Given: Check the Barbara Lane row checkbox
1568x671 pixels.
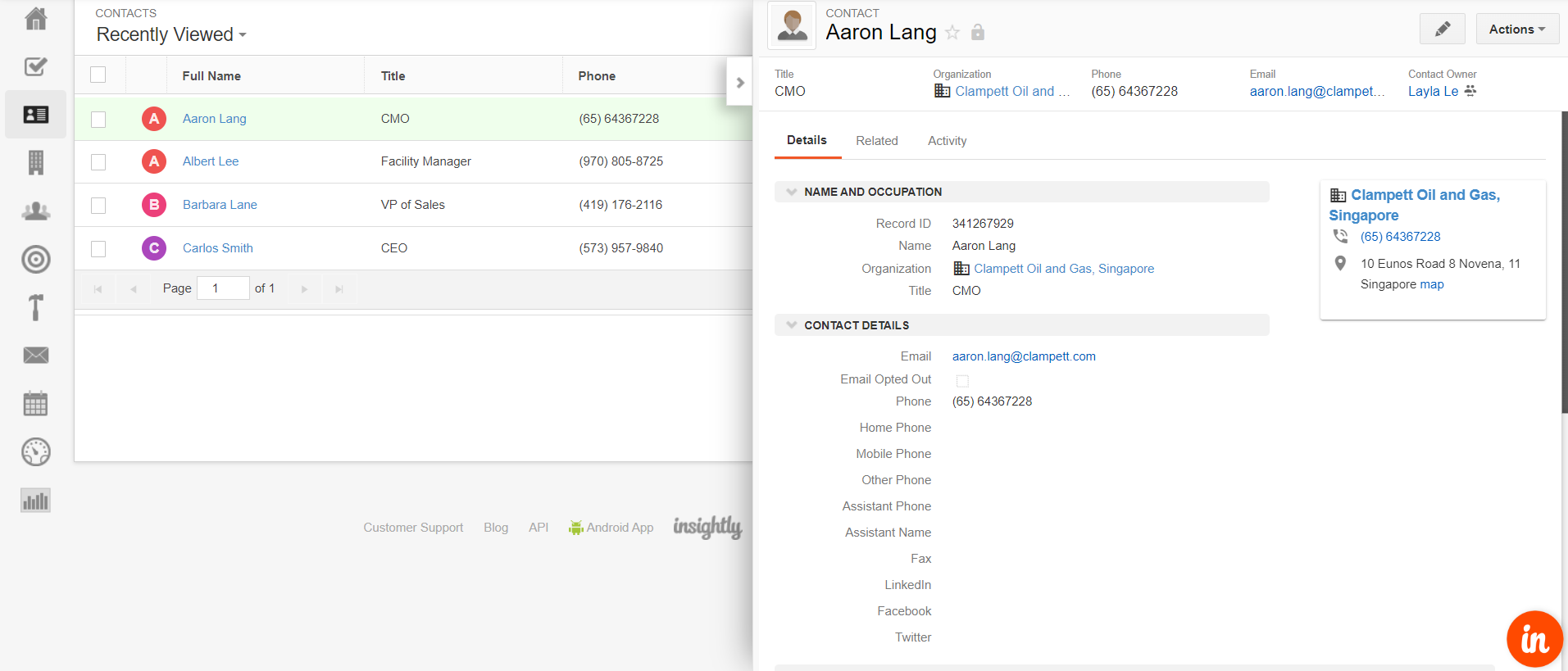Looking at the screenshot, I should click(98, 206).
